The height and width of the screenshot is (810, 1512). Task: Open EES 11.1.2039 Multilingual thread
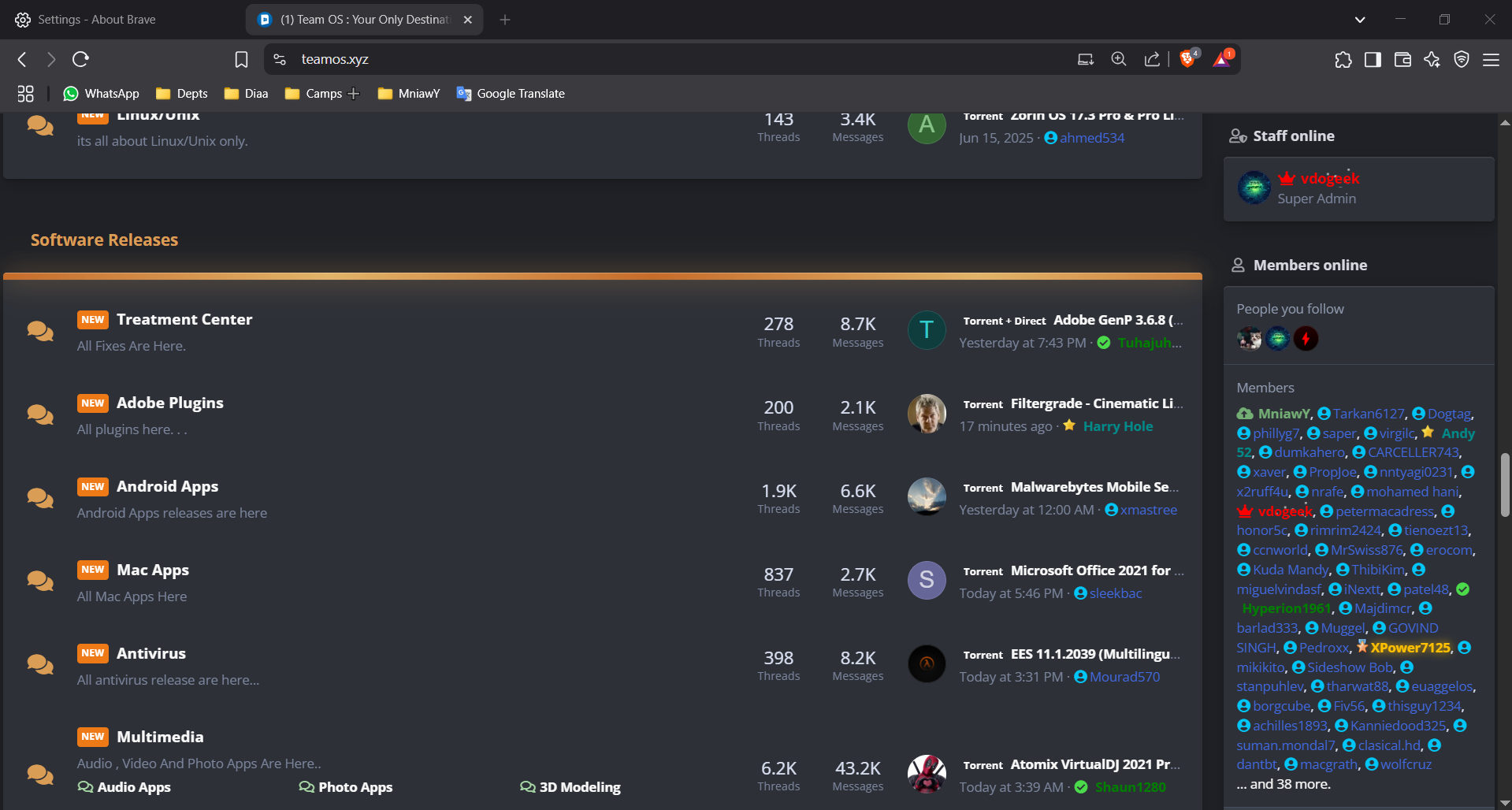pyautogui.click(x=1096, y=654)
